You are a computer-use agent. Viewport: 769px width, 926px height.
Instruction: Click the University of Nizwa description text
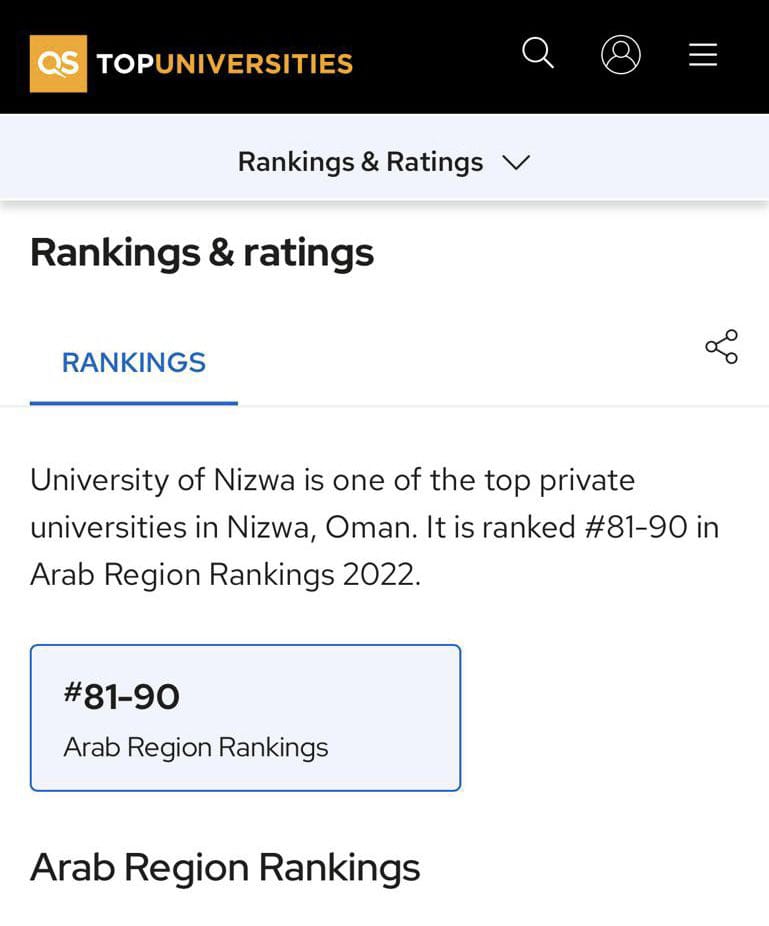click(374, 527)
